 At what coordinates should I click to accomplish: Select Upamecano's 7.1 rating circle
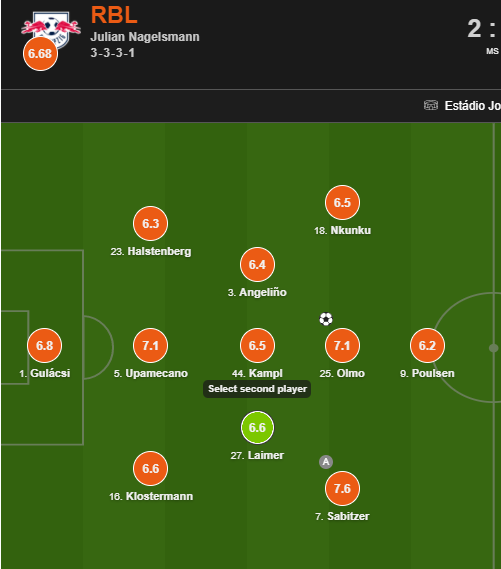[151, 345]
